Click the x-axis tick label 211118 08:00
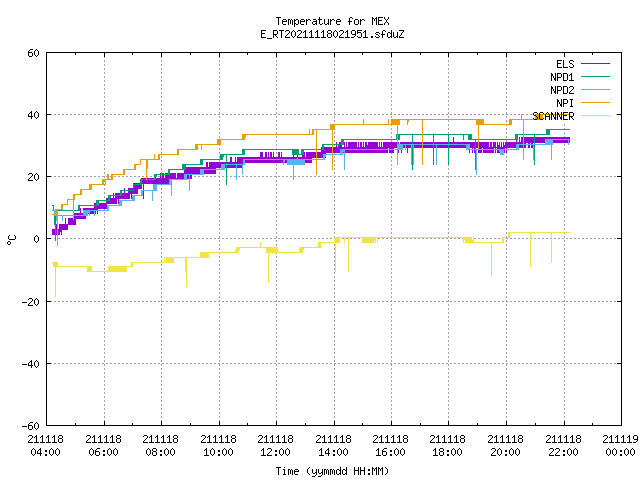This screenshot has width=640, height=480. point(161,446)
